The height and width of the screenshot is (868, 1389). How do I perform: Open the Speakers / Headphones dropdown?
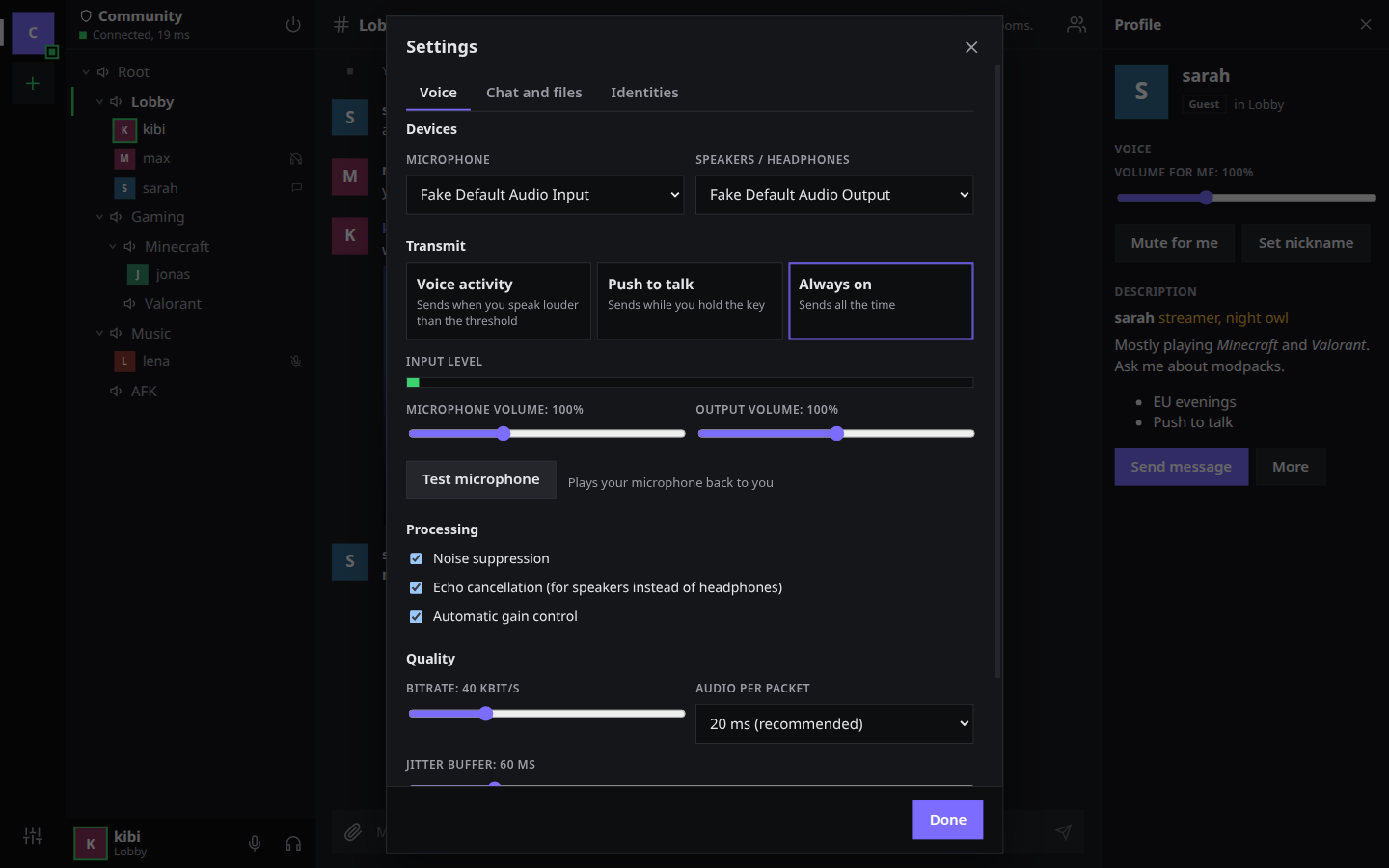click(834, 195)
